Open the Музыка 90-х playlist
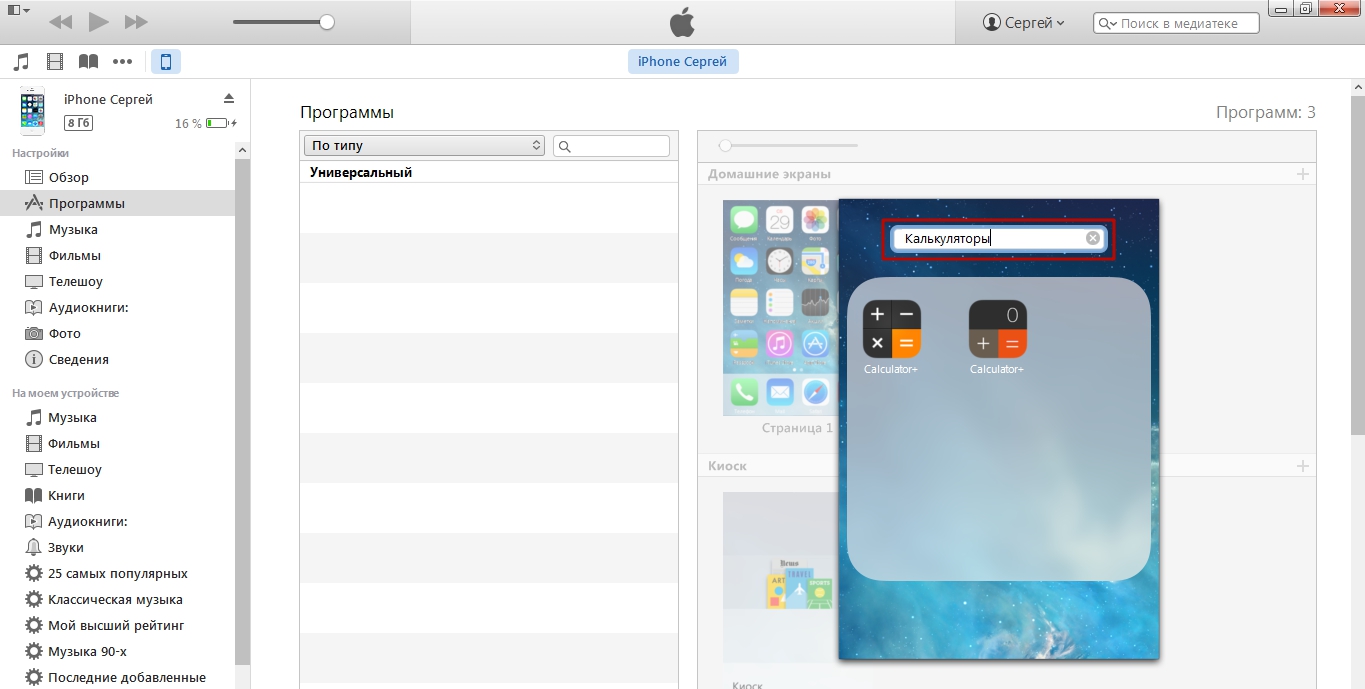The image size is (1365, 689). [x=87, y=651]
